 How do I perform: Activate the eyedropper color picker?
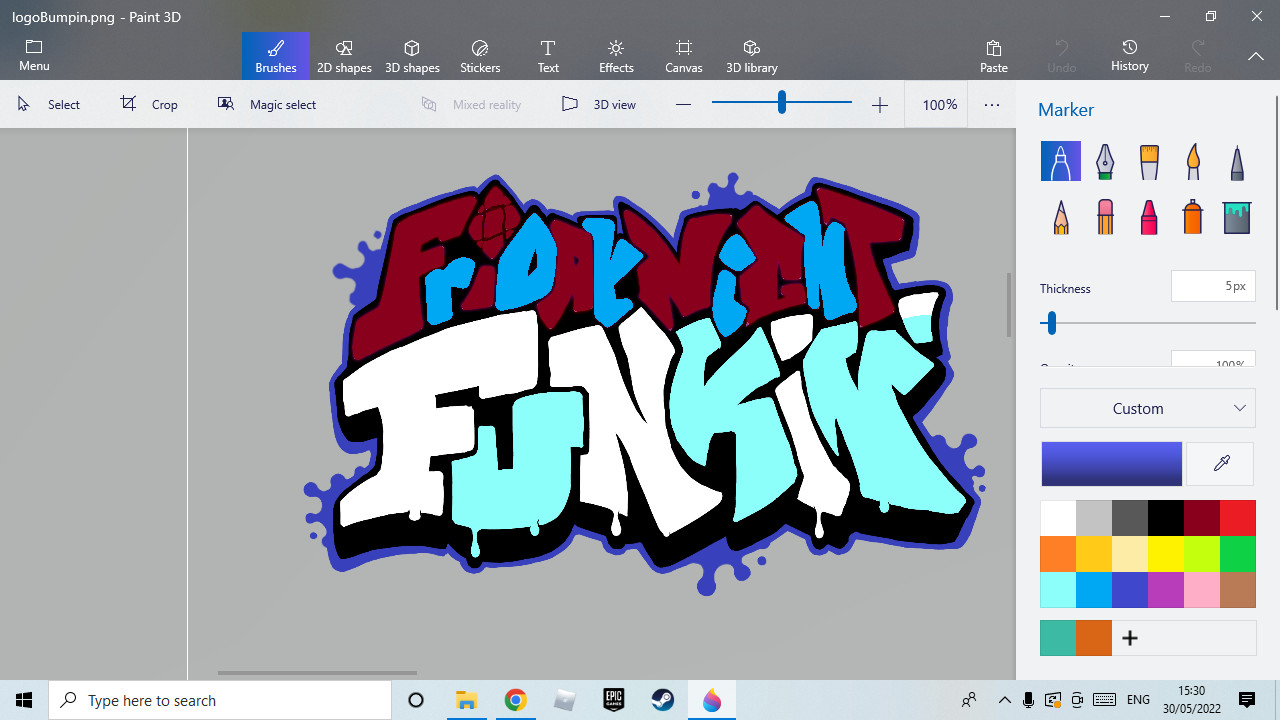(1221, 464)
